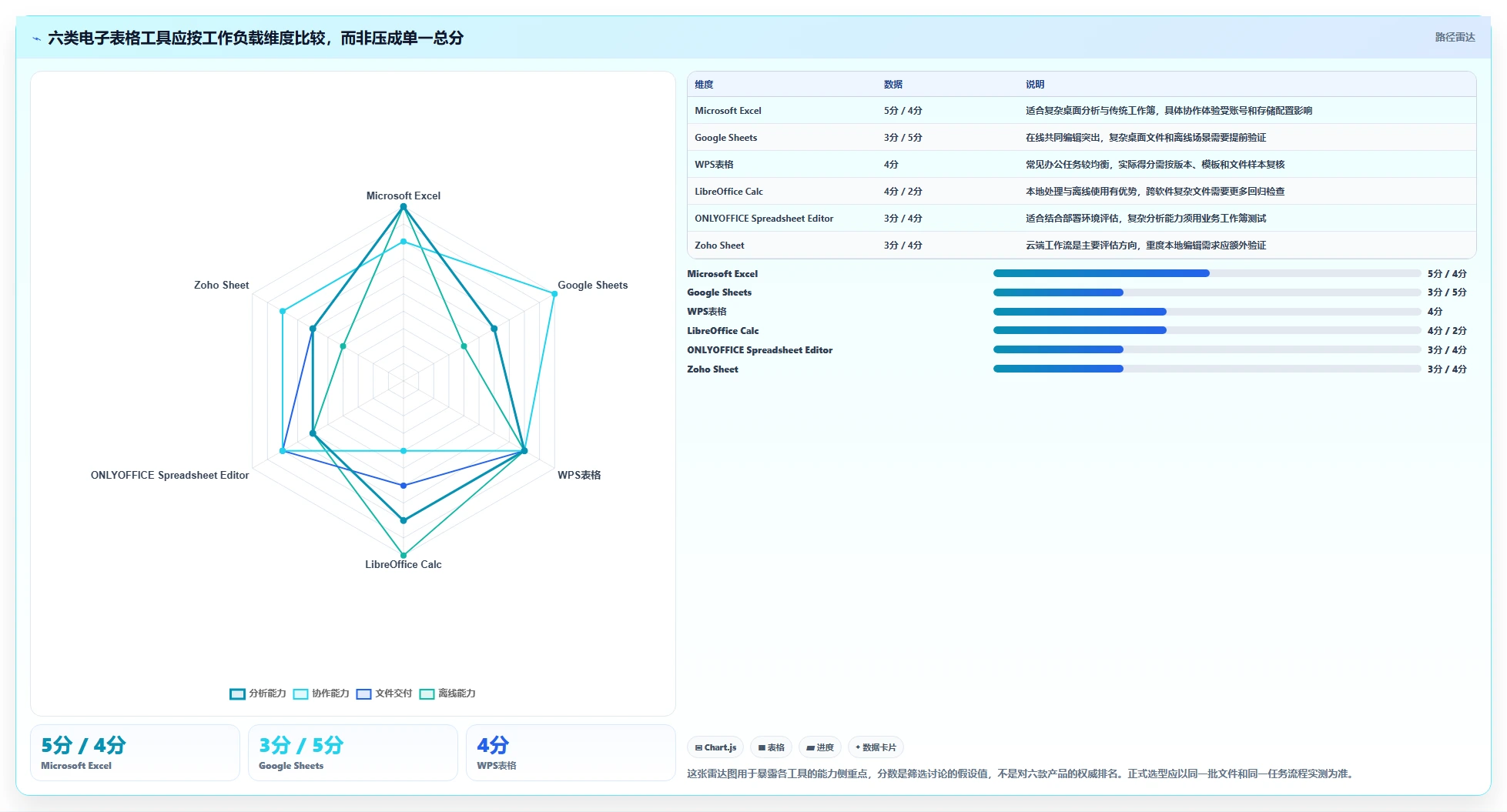Click the Microsoft Excel progress bar
The image size is (1507, 812).
(x=1207, y=273)
